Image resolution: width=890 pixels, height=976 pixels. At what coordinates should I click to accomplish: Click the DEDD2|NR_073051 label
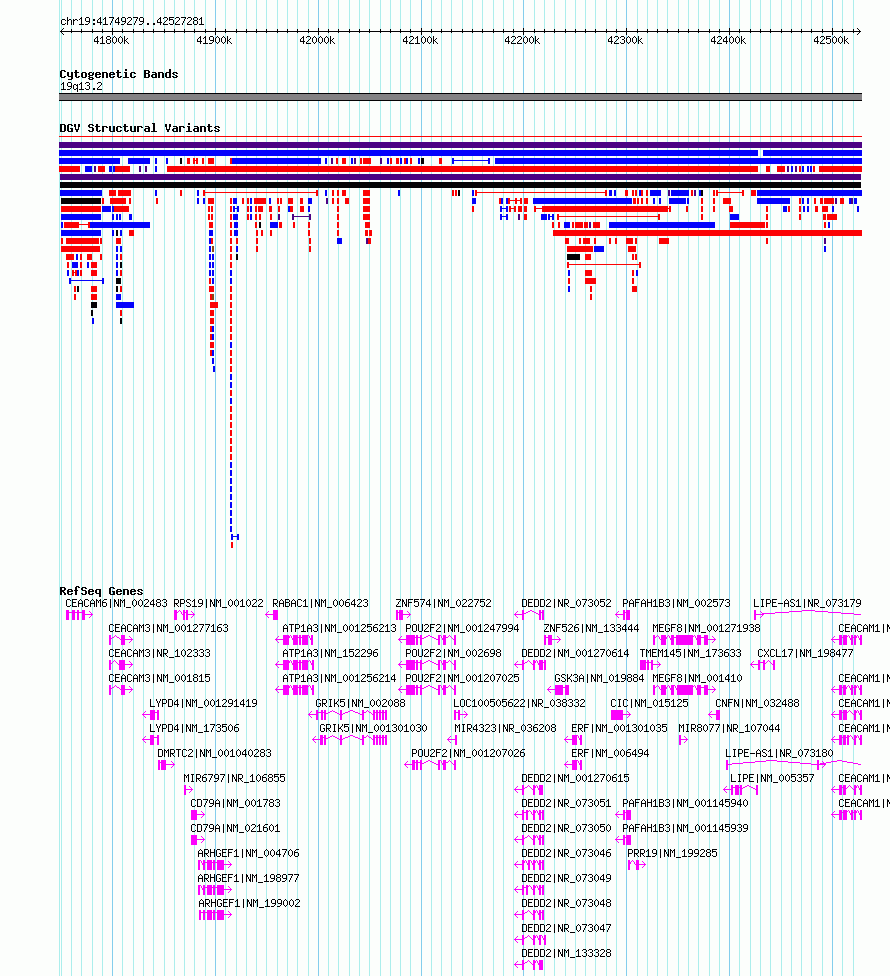(566, 803)
